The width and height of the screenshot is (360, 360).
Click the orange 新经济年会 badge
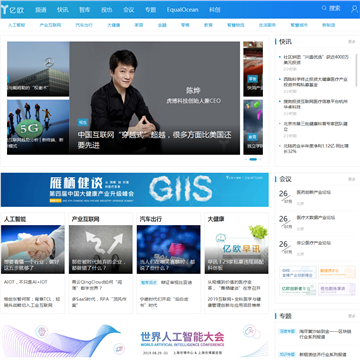pos(337,272)
